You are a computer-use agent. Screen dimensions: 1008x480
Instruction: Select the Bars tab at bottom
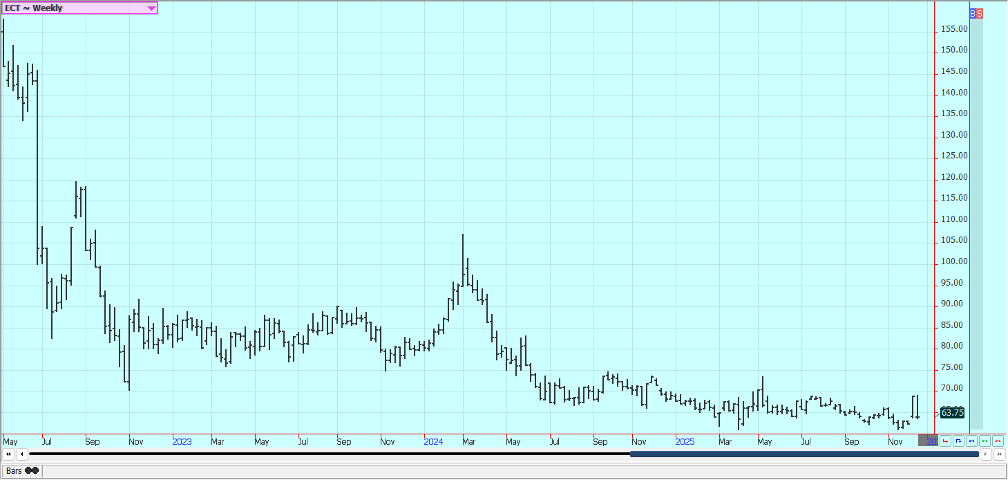click(21, 470)
